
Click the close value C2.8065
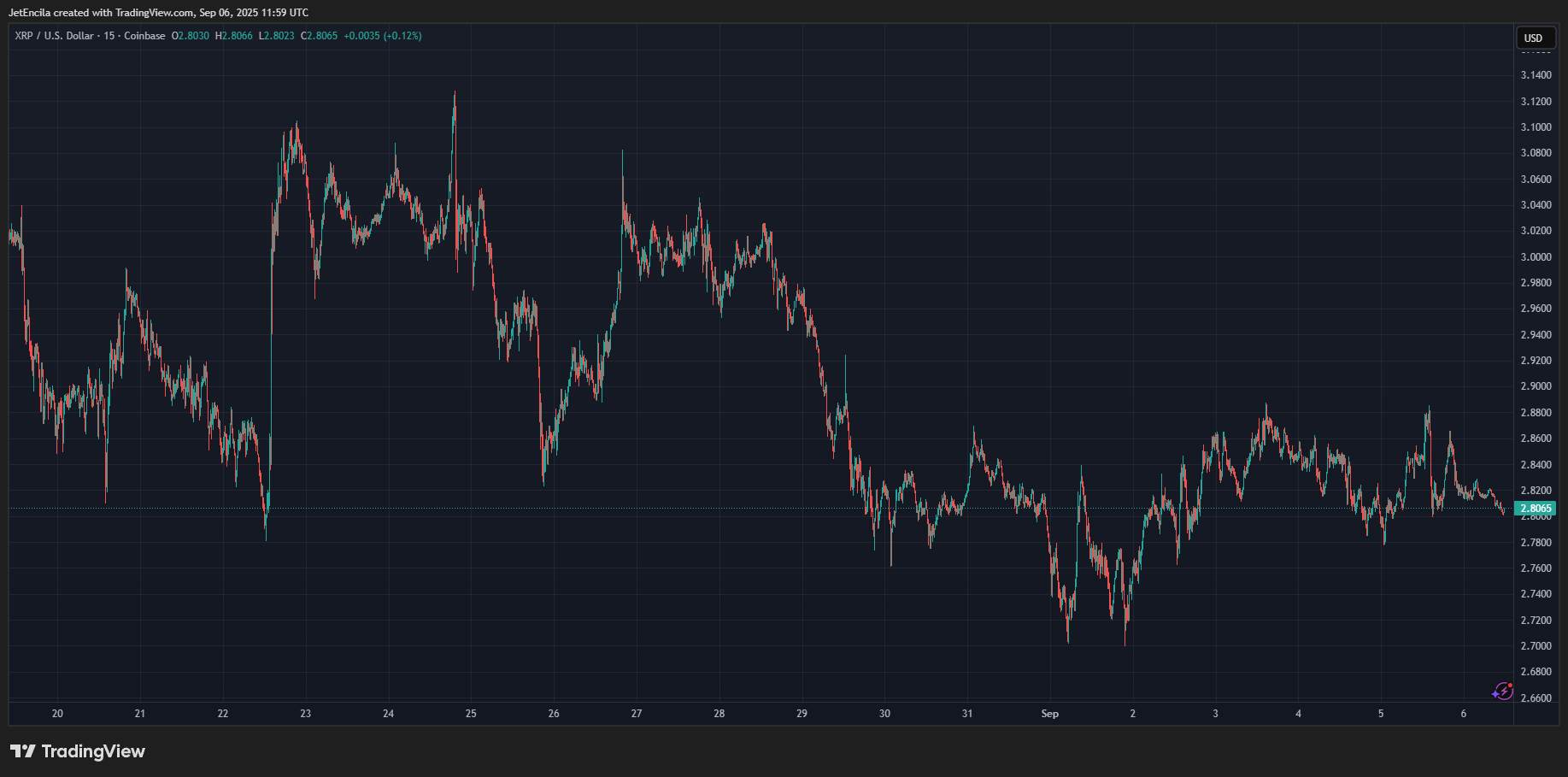pyautogui.click(x=320, y=36)
